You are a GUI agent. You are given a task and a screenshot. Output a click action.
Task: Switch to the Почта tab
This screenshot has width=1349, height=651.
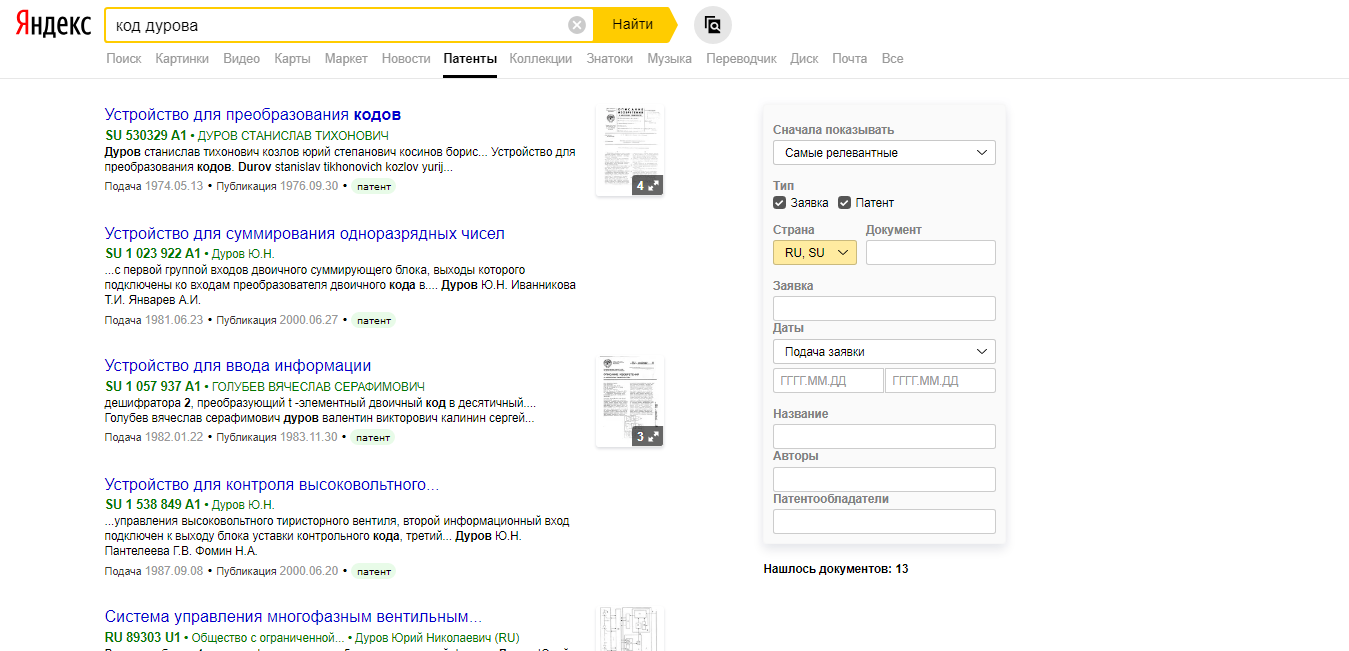tap(850, 59)
